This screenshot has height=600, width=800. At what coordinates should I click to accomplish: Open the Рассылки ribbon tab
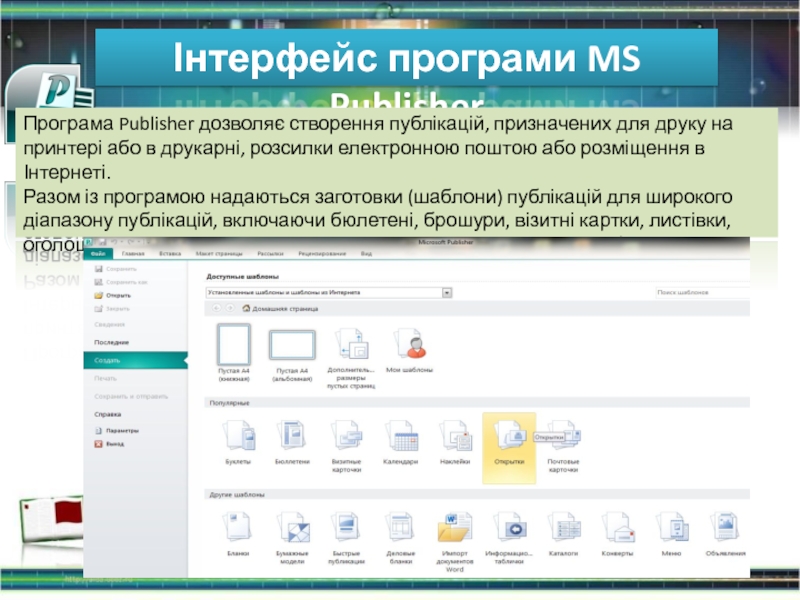coord(270,254)
